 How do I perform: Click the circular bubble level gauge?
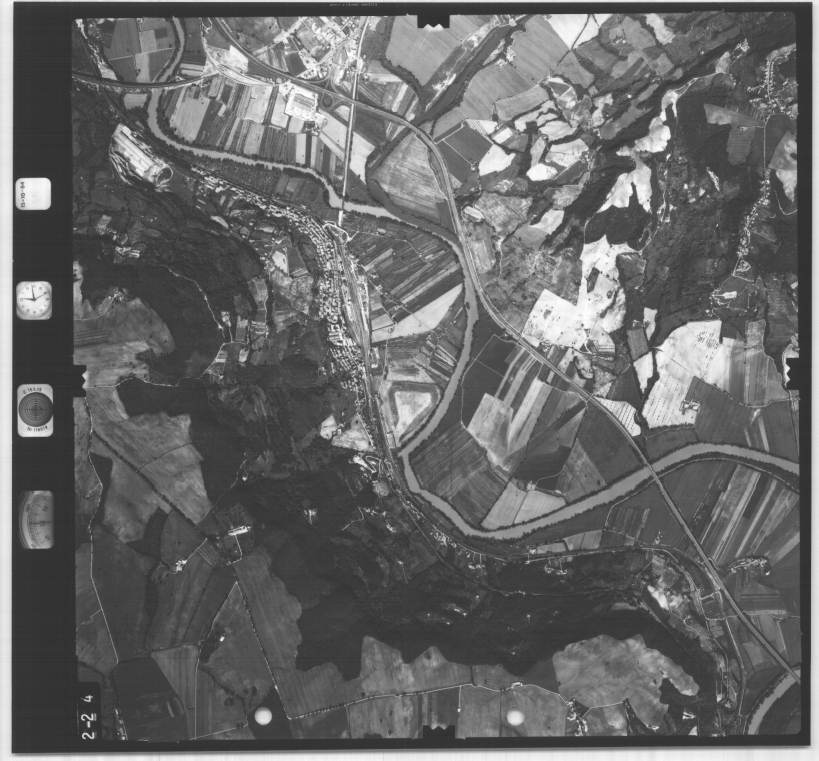[x=35, y=410]
